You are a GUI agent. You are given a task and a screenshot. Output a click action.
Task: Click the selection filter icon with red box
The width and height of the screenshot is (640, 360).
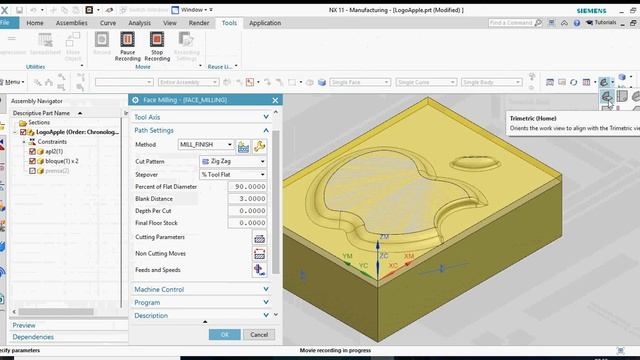point(250,82)
